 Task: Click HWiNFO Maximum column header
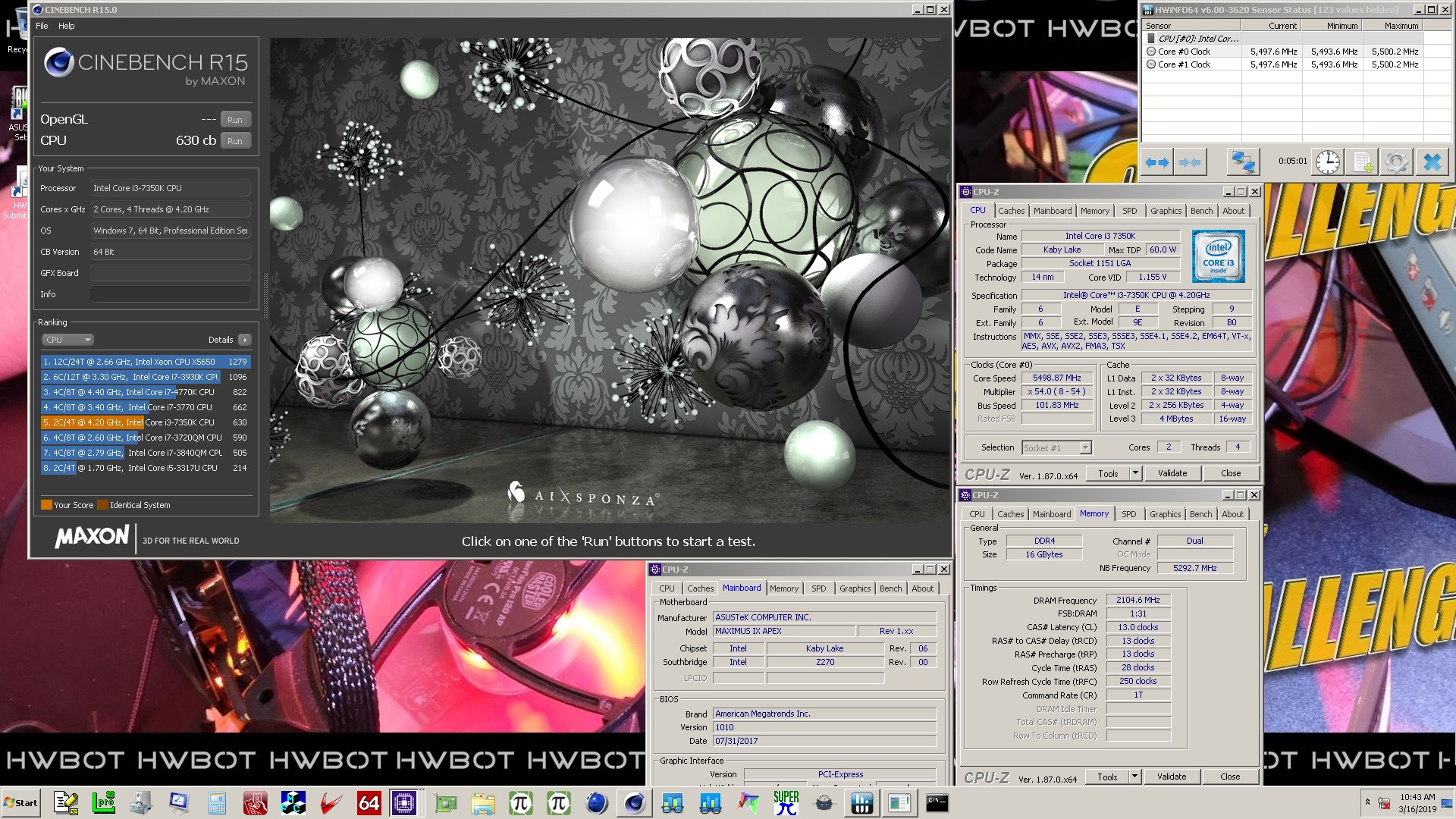pyautogui.click(x=1393, y=26)
